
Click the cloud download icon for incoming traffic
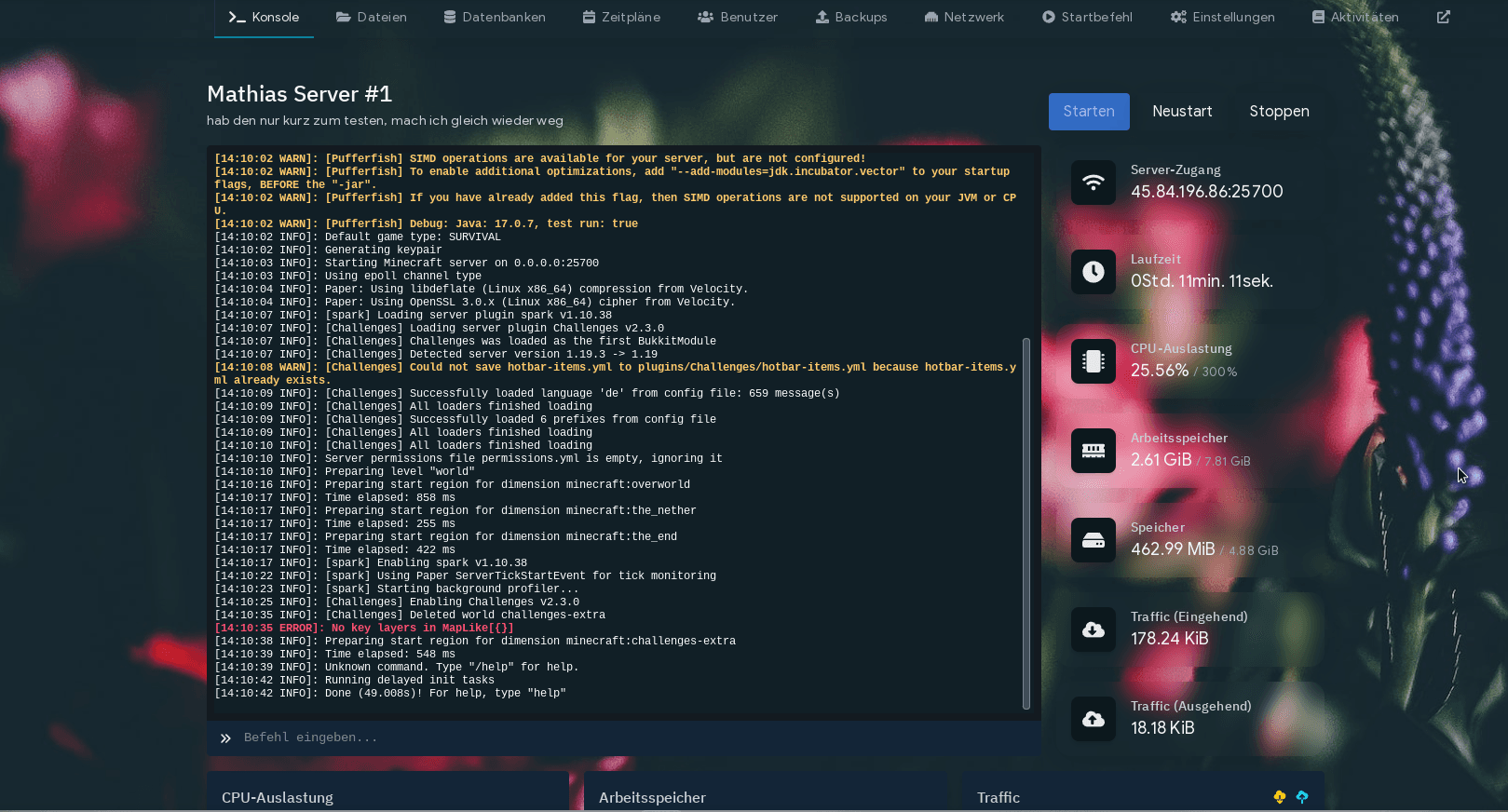pyautogui.click(x=1094, y=629)
